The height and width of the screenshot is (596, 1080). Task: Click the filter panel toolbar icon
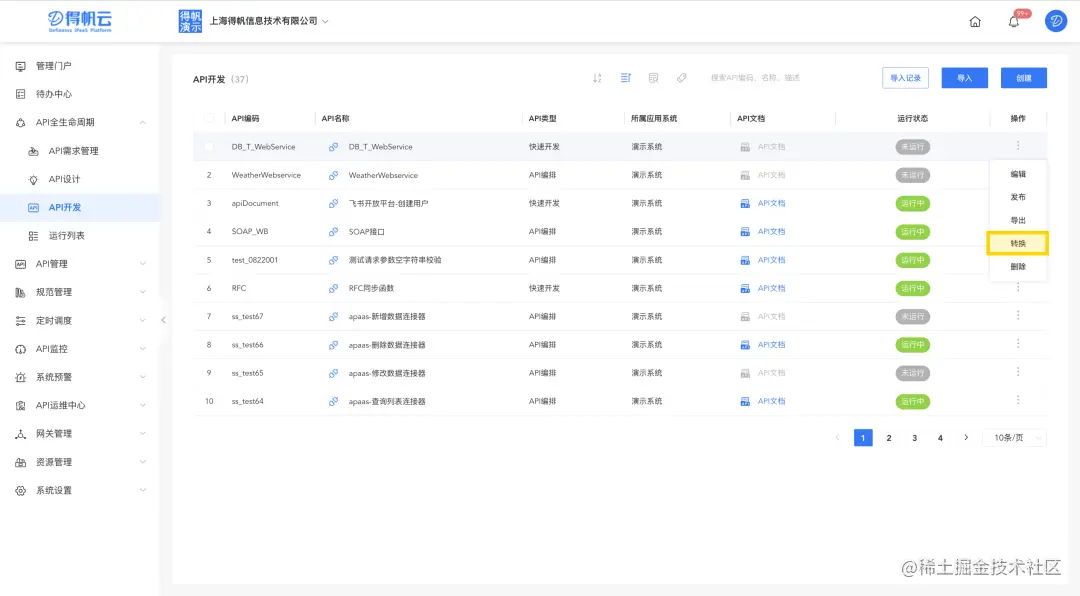(654, 78)
